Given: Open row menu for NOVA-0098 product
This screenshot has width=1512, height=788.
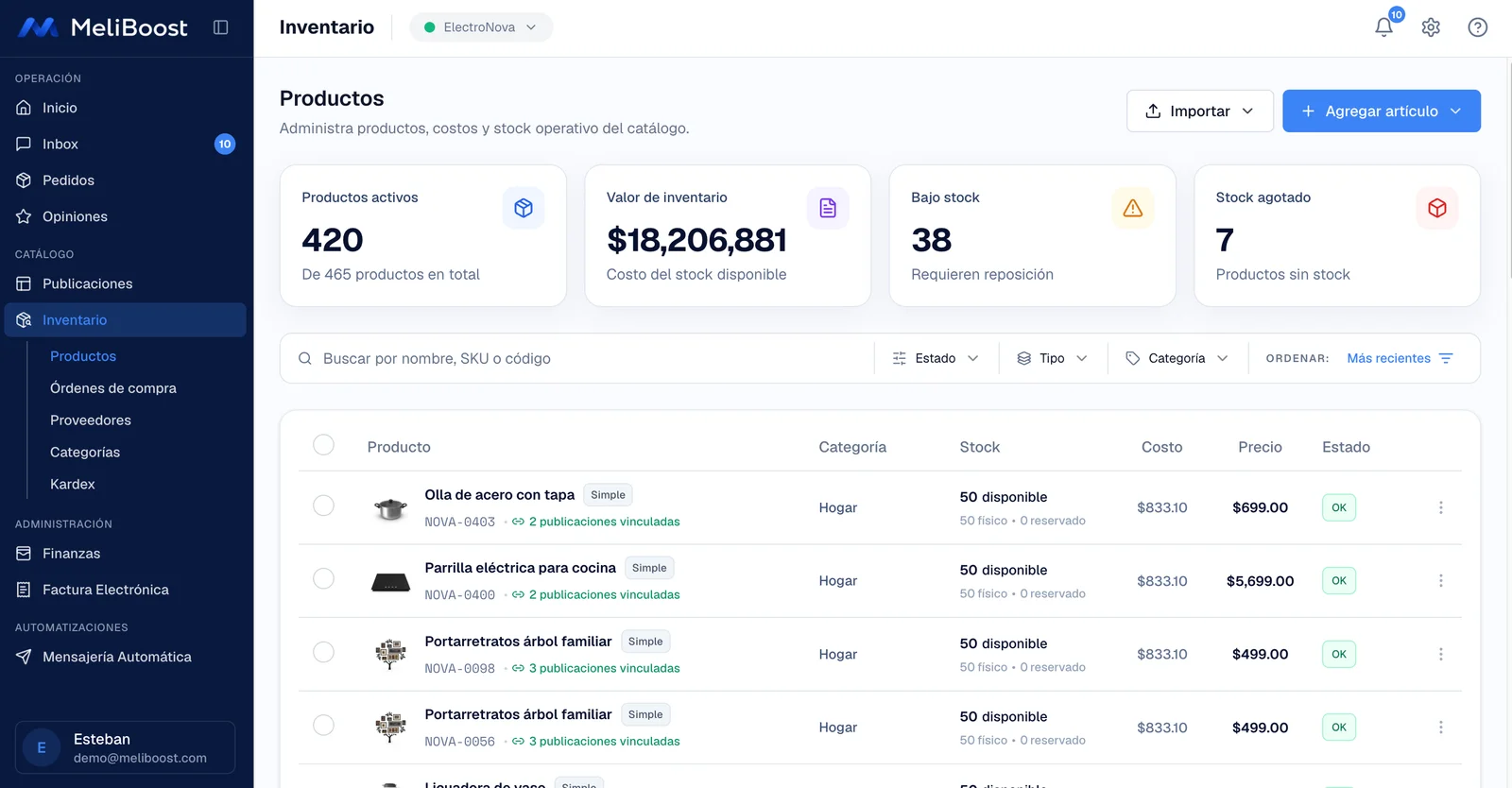Looking at the screenshot, I should [1441, 654].
